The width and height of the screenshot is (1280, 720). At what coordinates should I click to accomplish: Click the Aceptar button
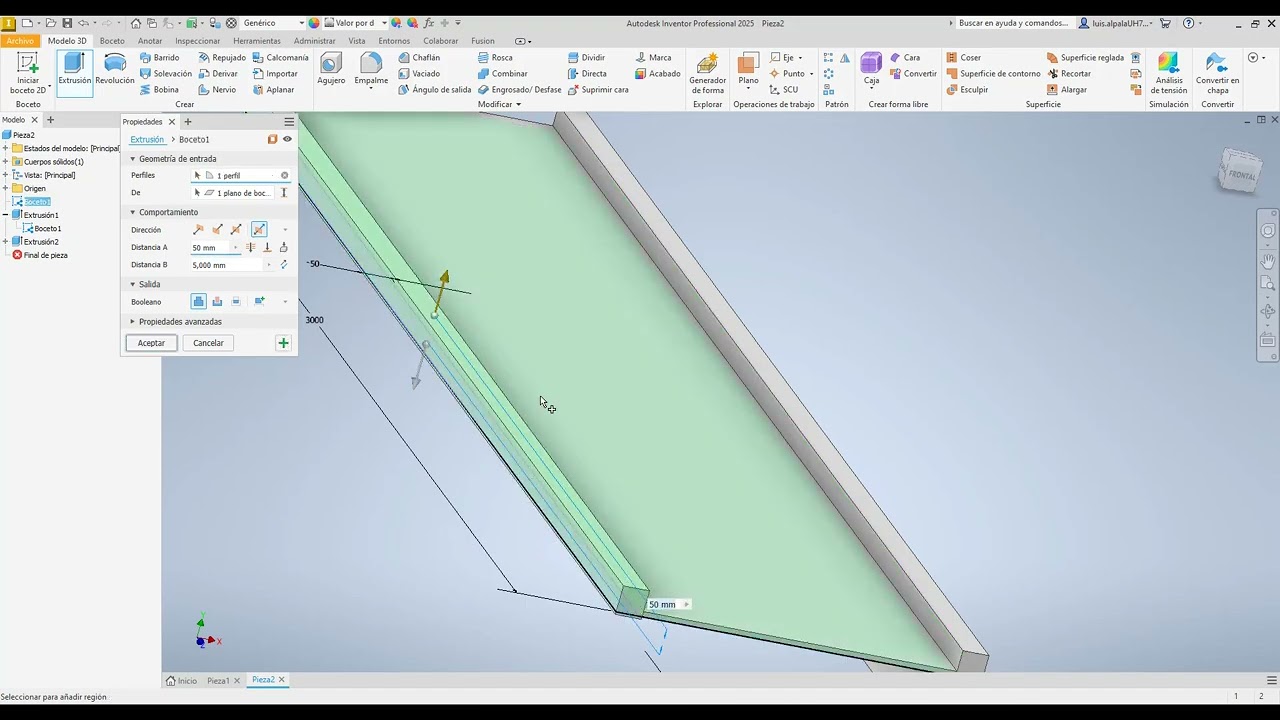(151, 343)
